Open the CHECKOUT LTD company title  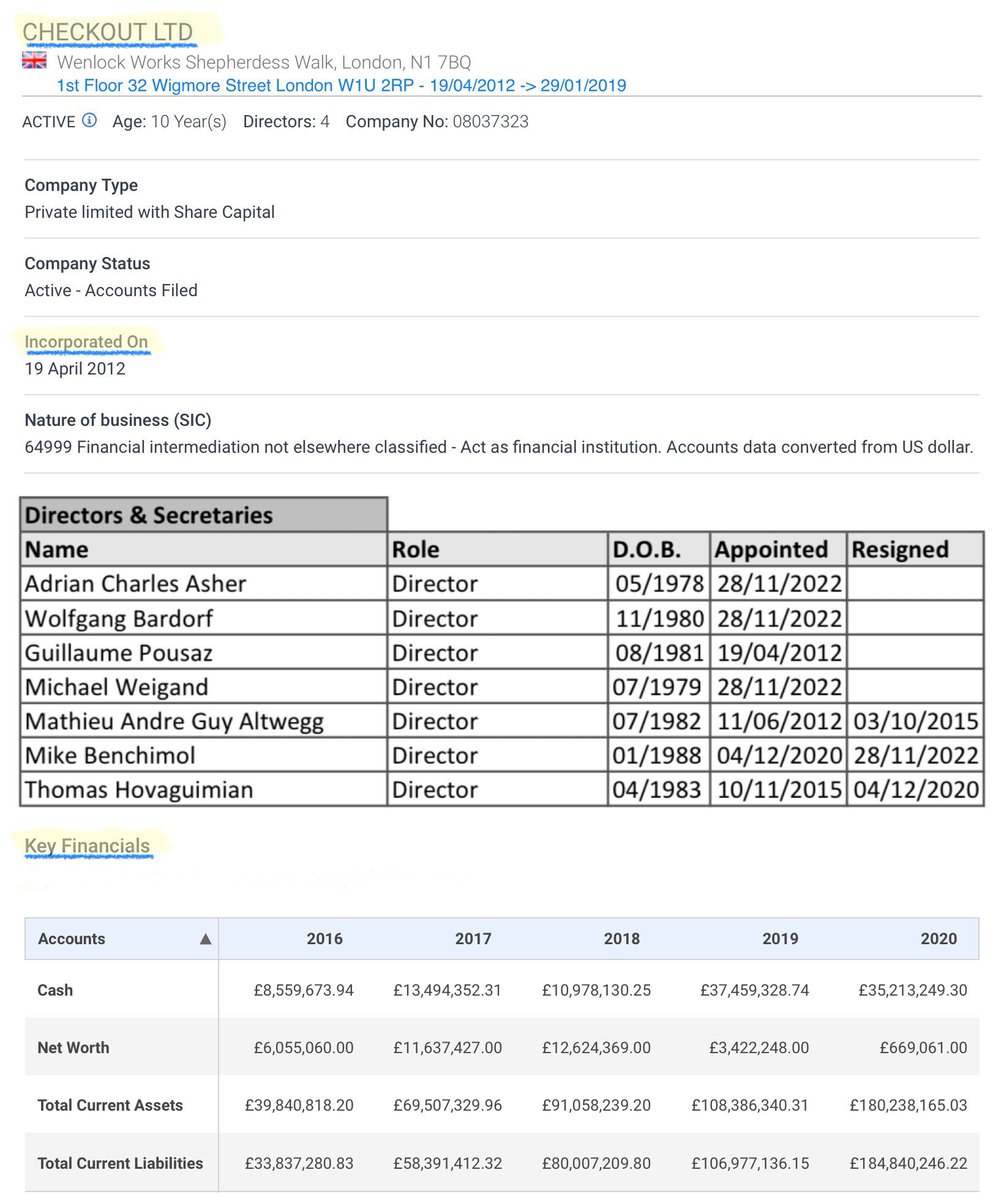[x=108, y=32]
